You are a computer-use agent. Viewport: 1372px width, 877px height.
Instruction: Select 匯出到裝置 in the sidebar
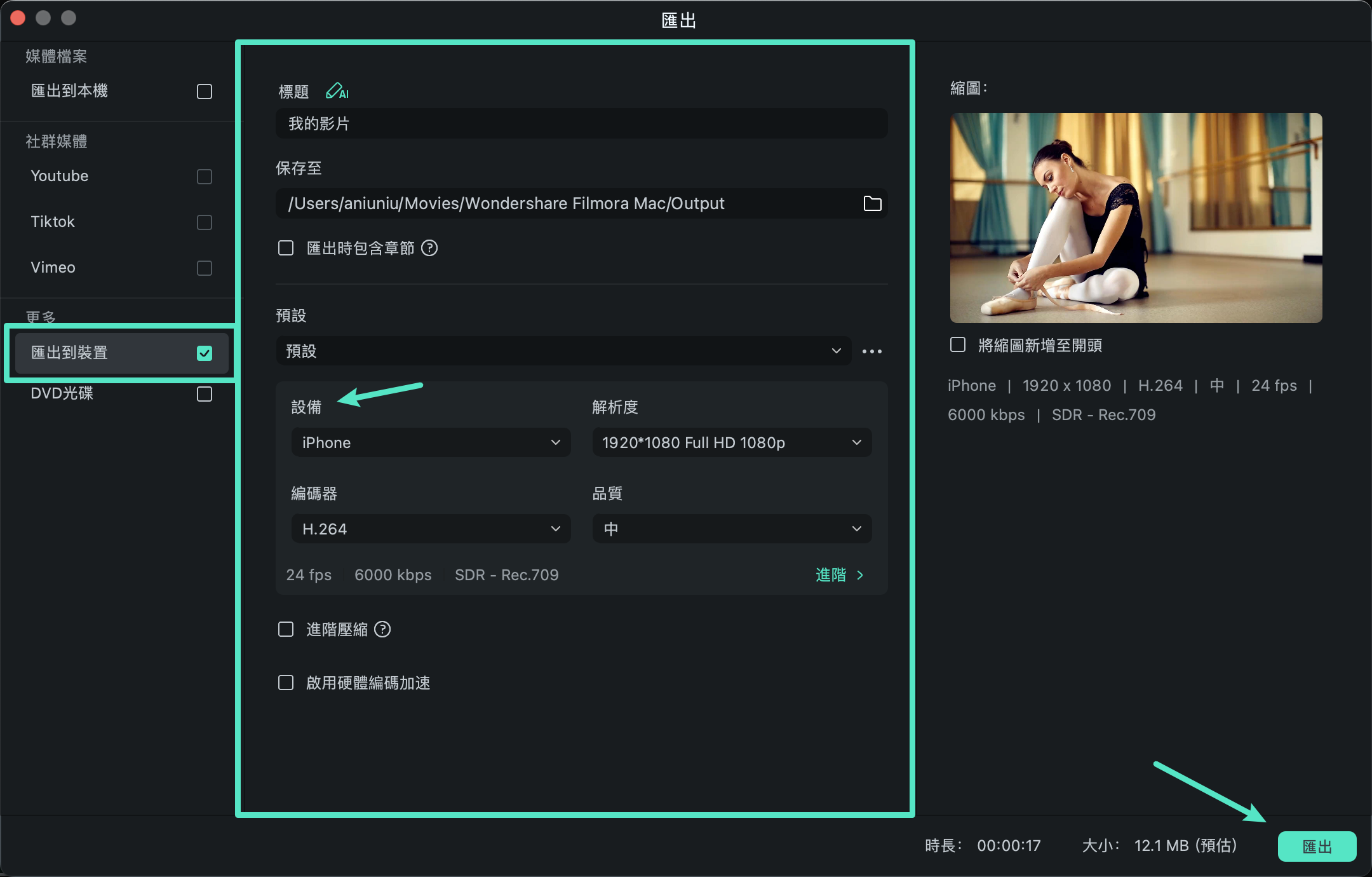121,353
